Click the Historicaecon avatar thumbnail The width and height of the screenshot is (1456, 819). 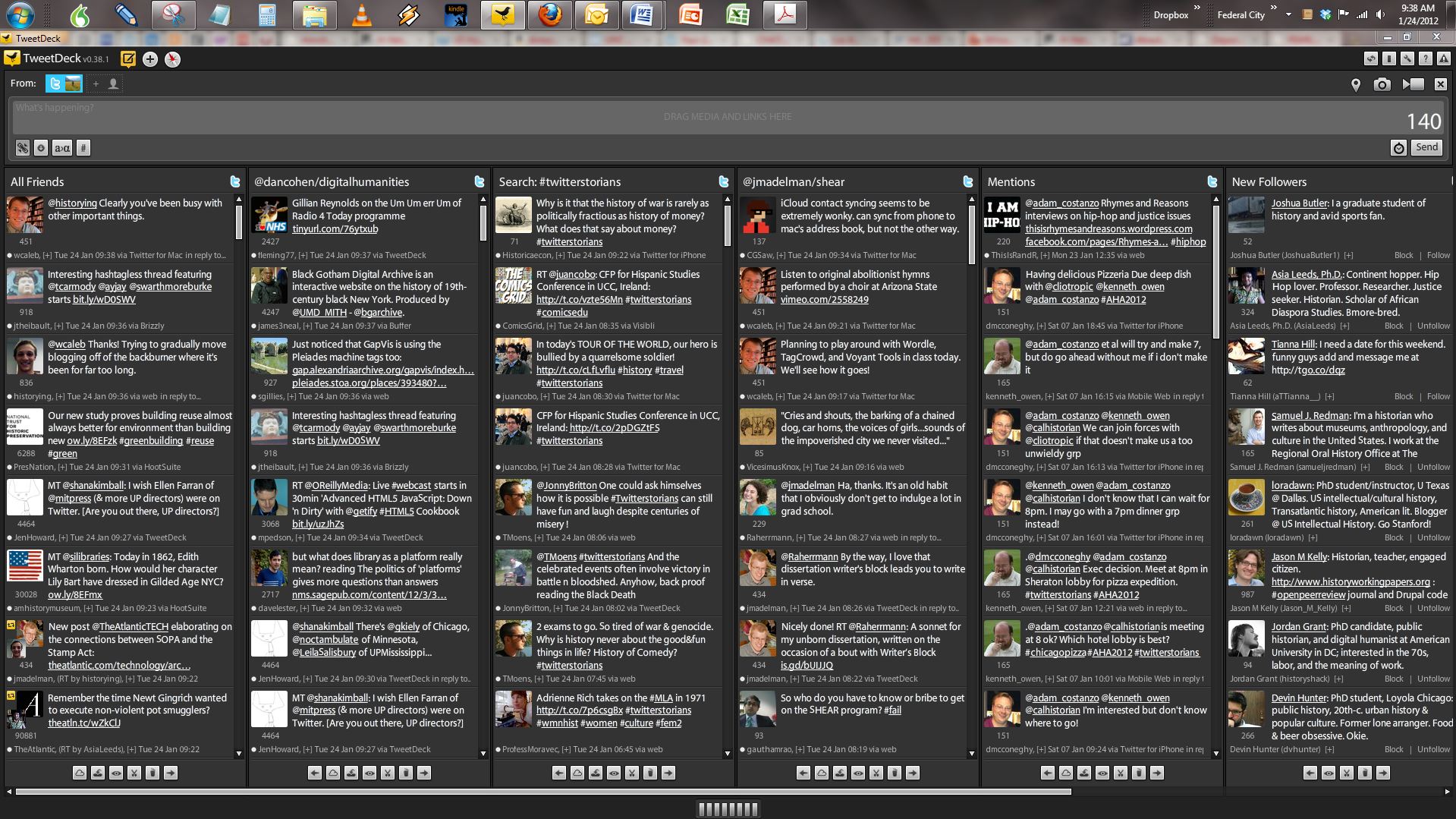[x=513, y=216]
